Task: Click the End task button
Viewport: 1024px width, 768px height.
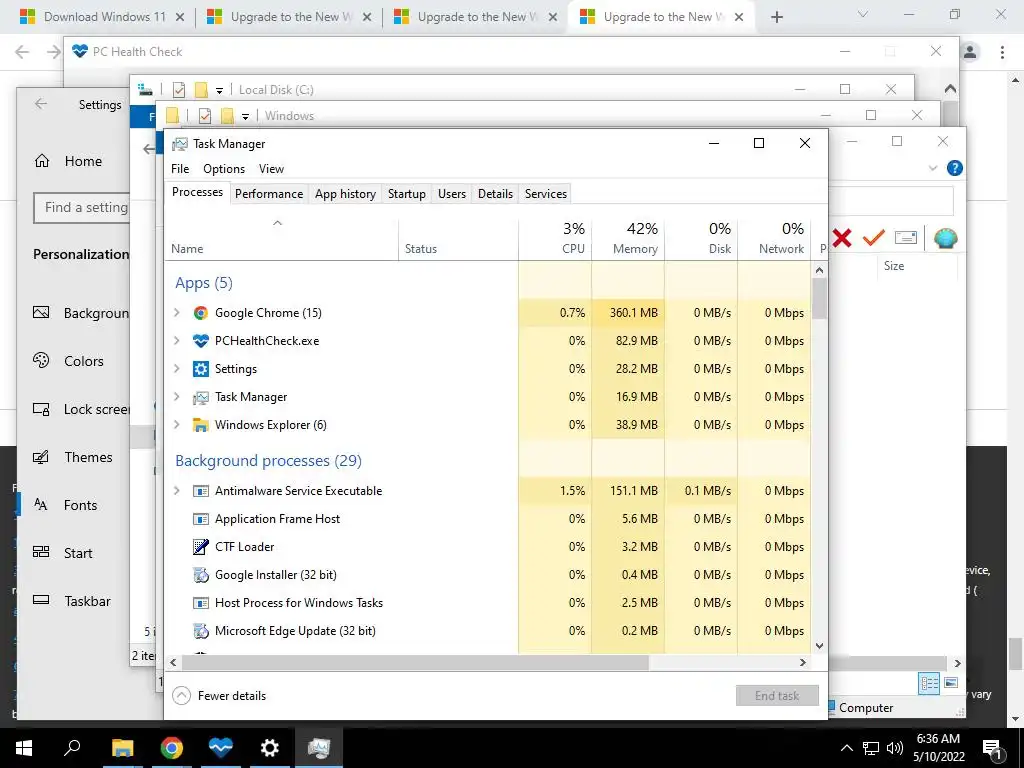Action: pyautogui.click(x=777, y=696)
